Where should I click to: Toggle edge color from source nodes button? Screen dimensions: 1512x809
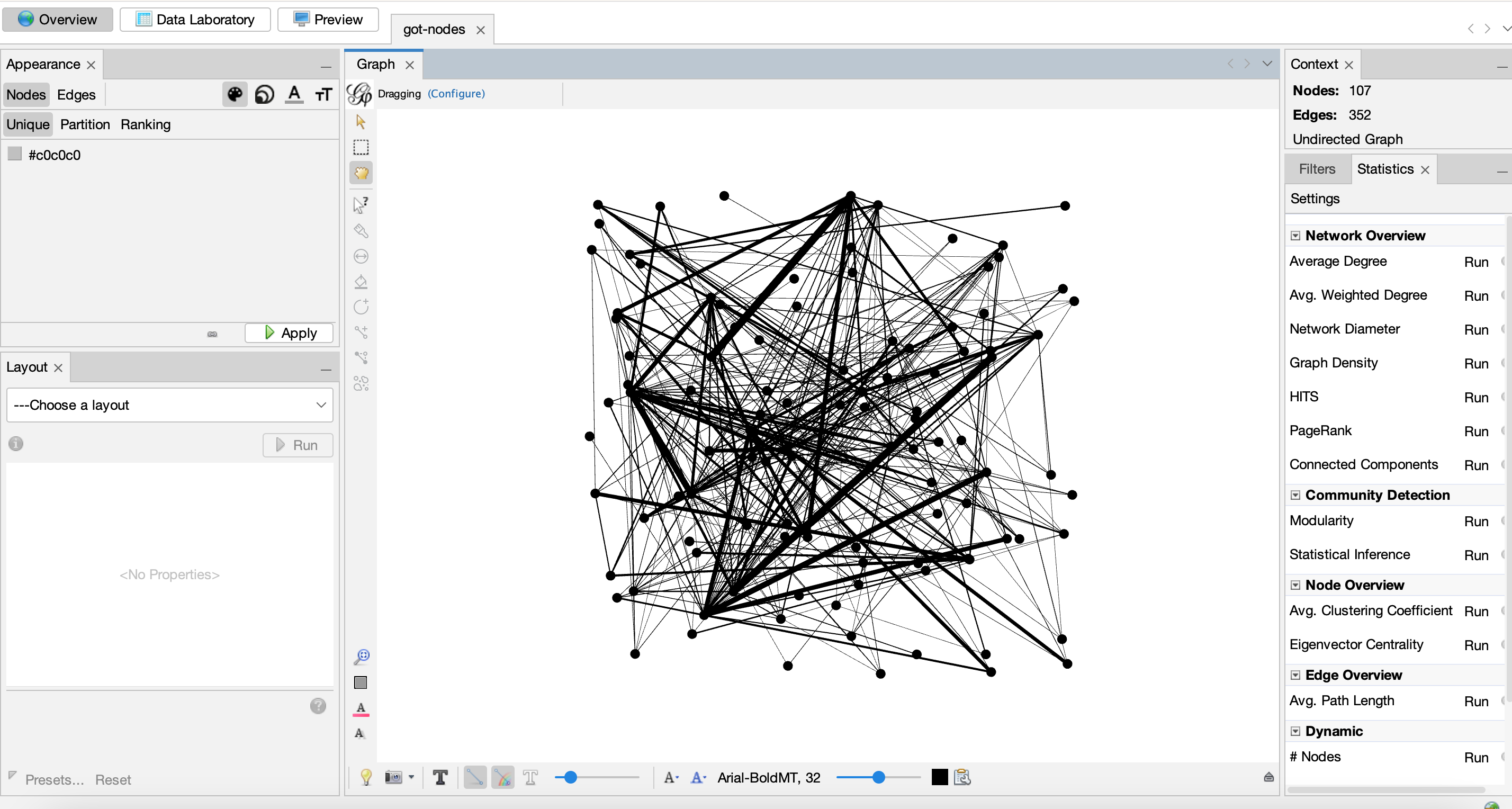(502, 777)
